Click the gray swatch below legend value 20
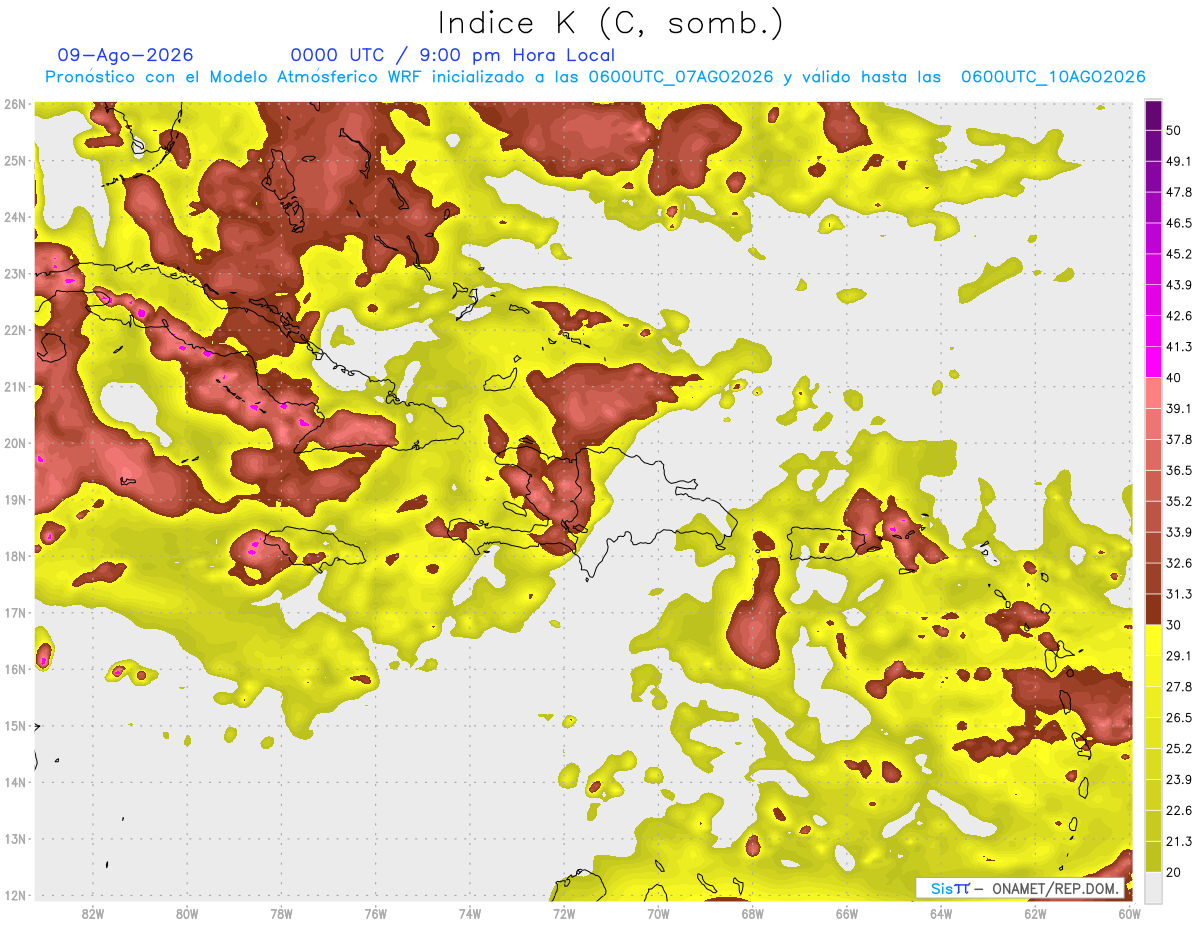 click(1153, 887)
